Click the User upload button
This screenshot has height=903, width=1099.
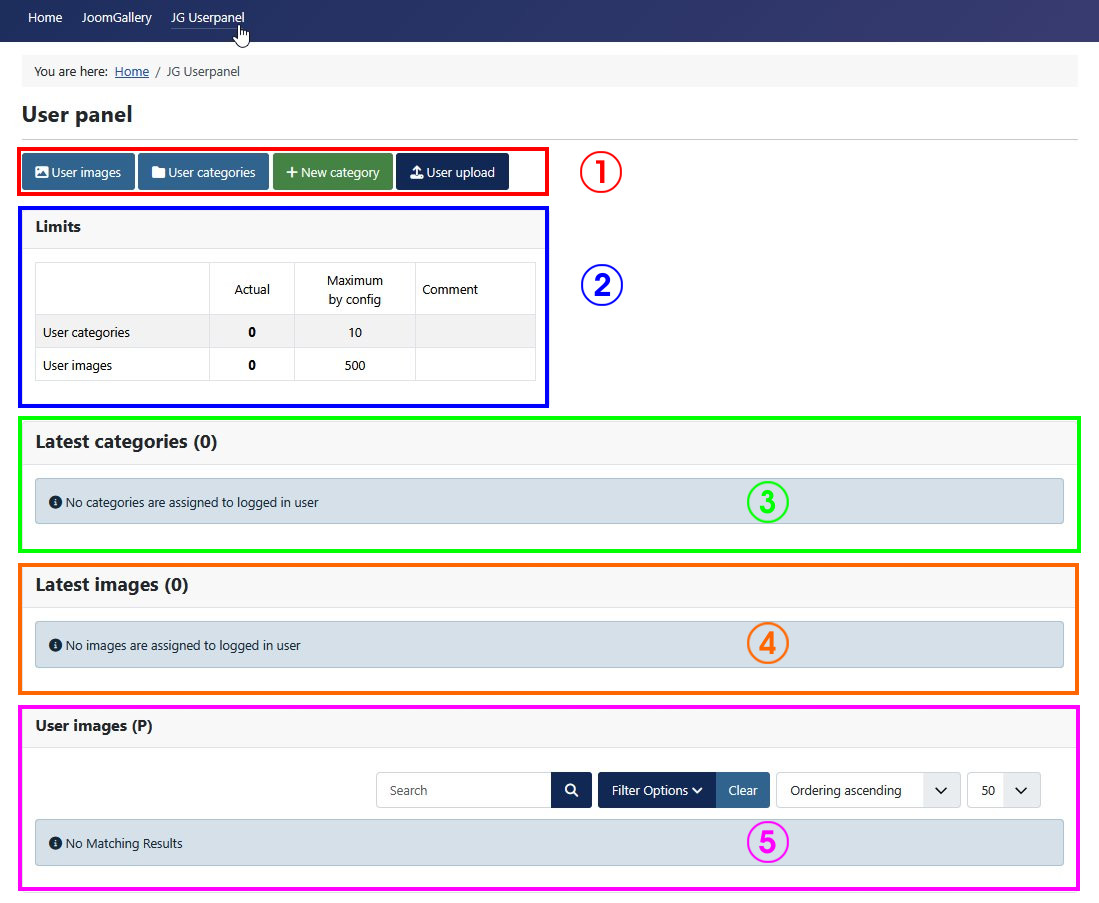tap(452, 172)
